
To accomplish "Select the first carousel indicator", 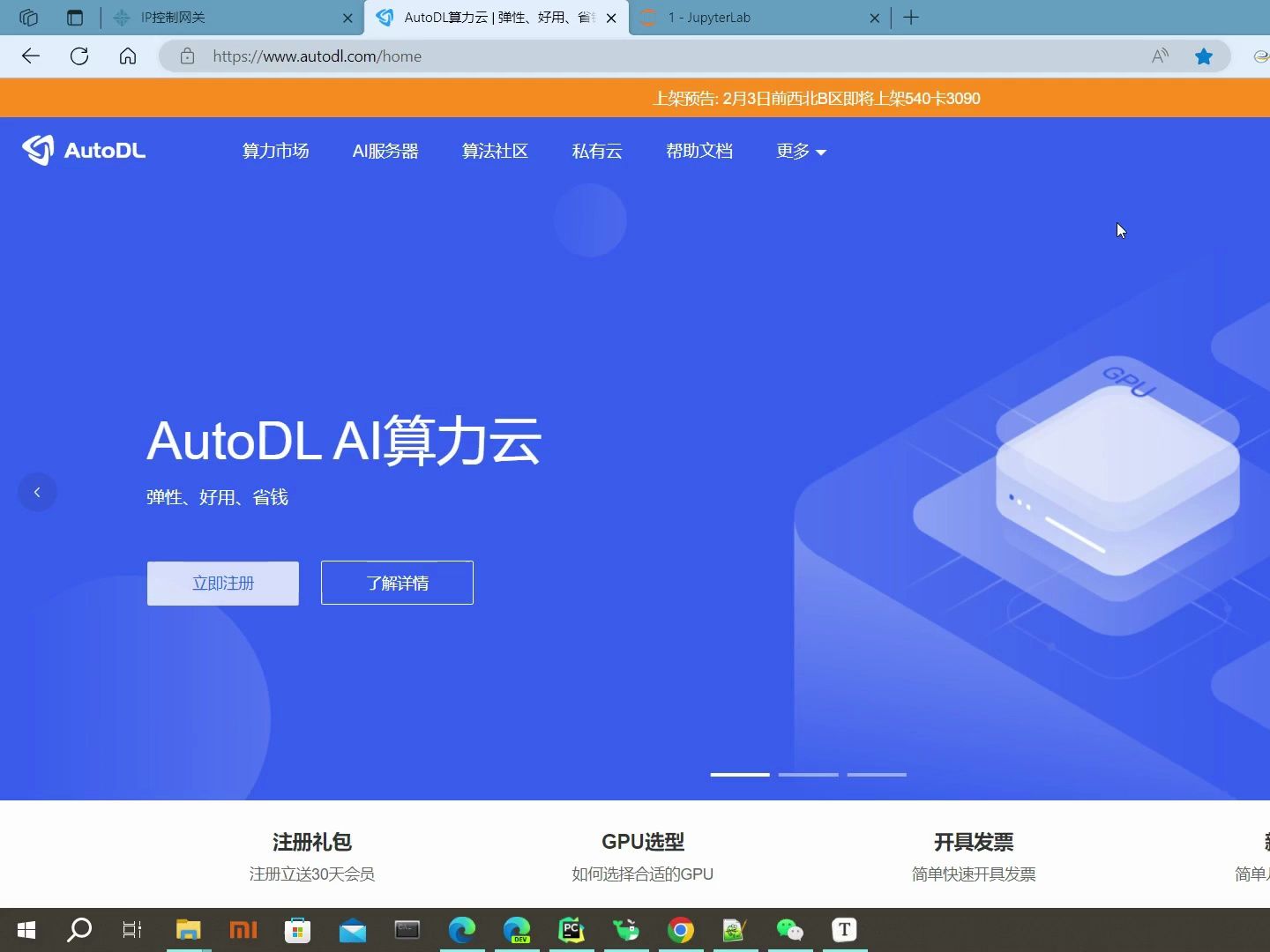I will 740,774.
